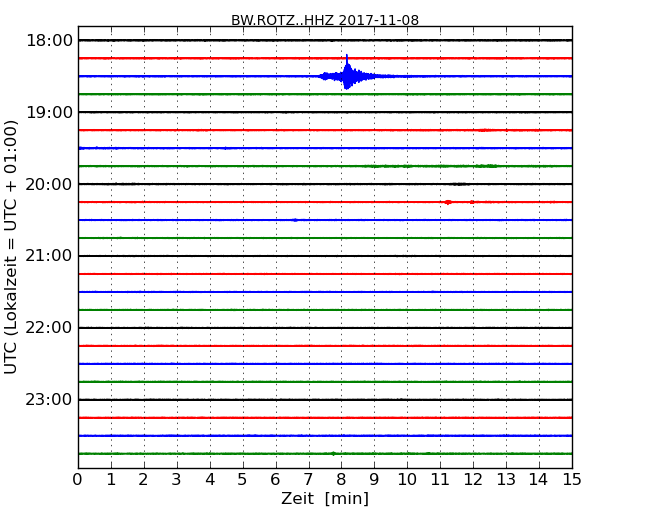Screen dimensions: 650x520
Task: Select x-axis tick label 5
Action: coord(243,480)
